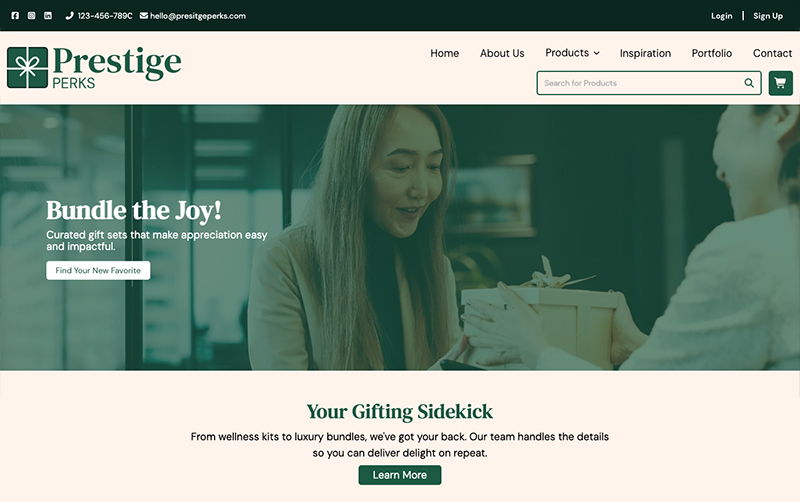
Task: Click the Sign Up link
Action: click(x=768, y=16)
